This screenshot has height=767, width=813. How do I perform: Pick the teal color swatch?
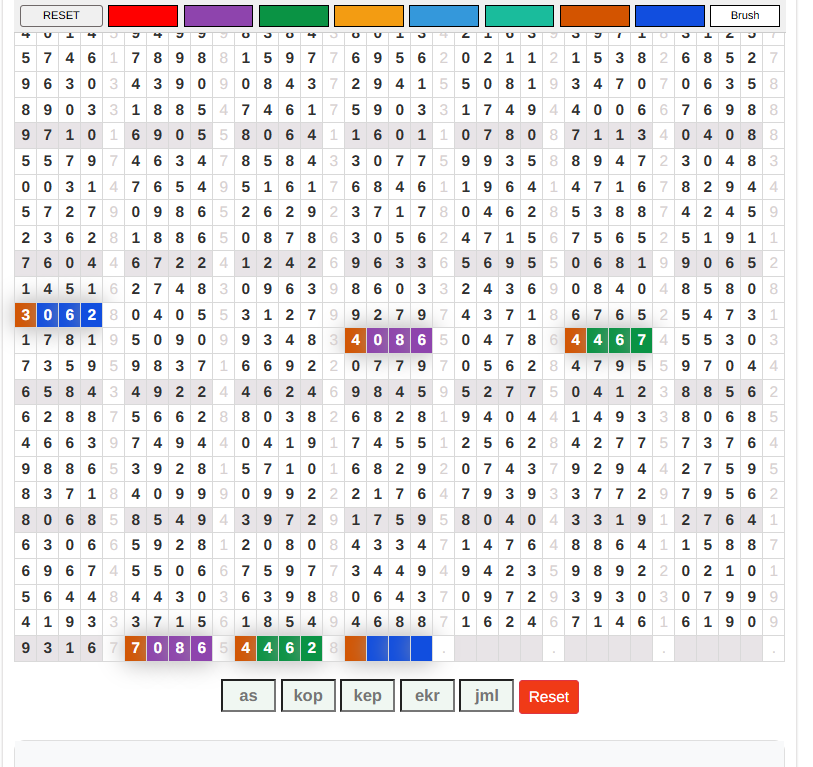pos(519,16)
